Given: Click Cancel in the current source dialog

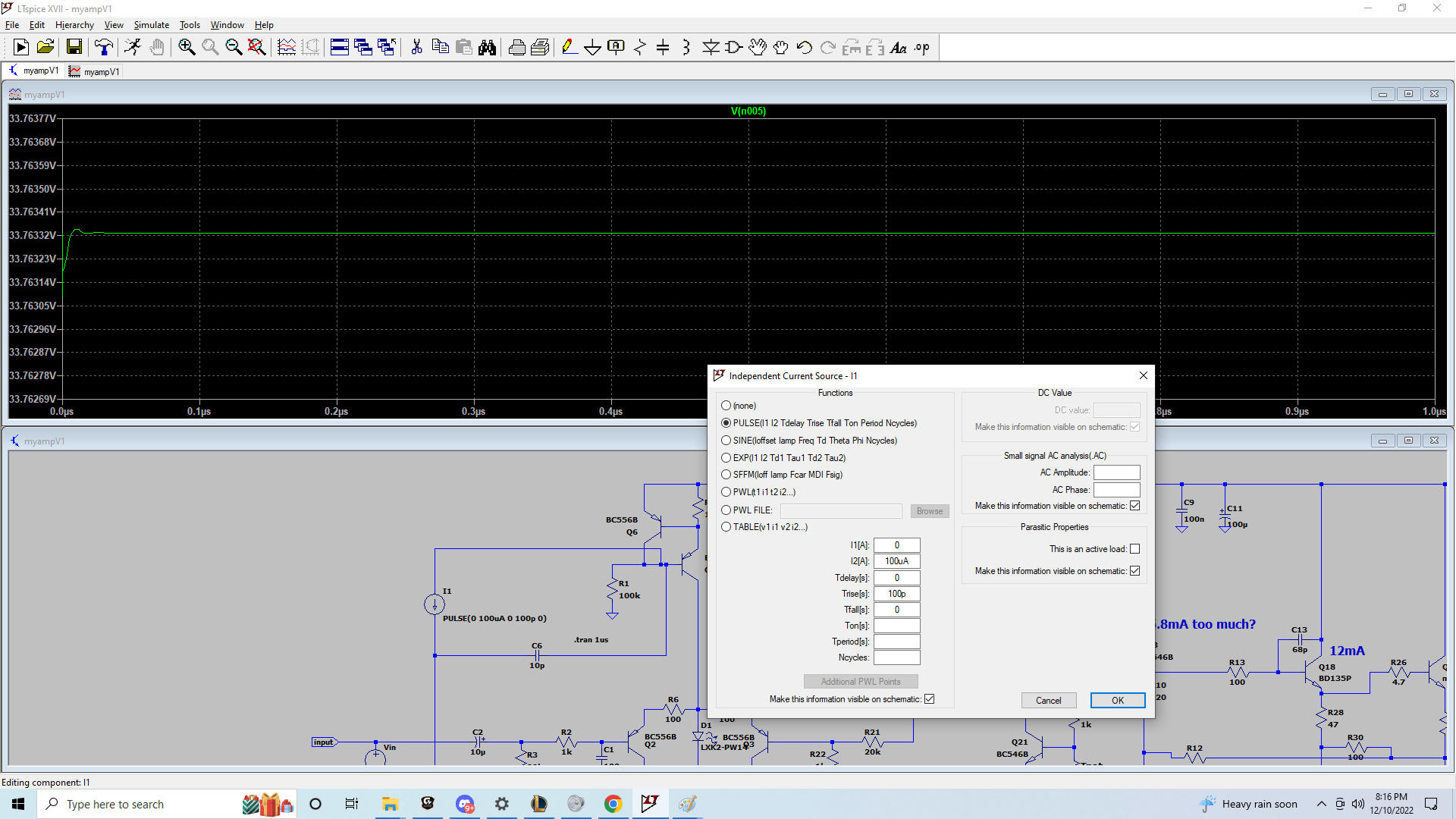Looking at the screenshot, I should [x=1049, y=700].
